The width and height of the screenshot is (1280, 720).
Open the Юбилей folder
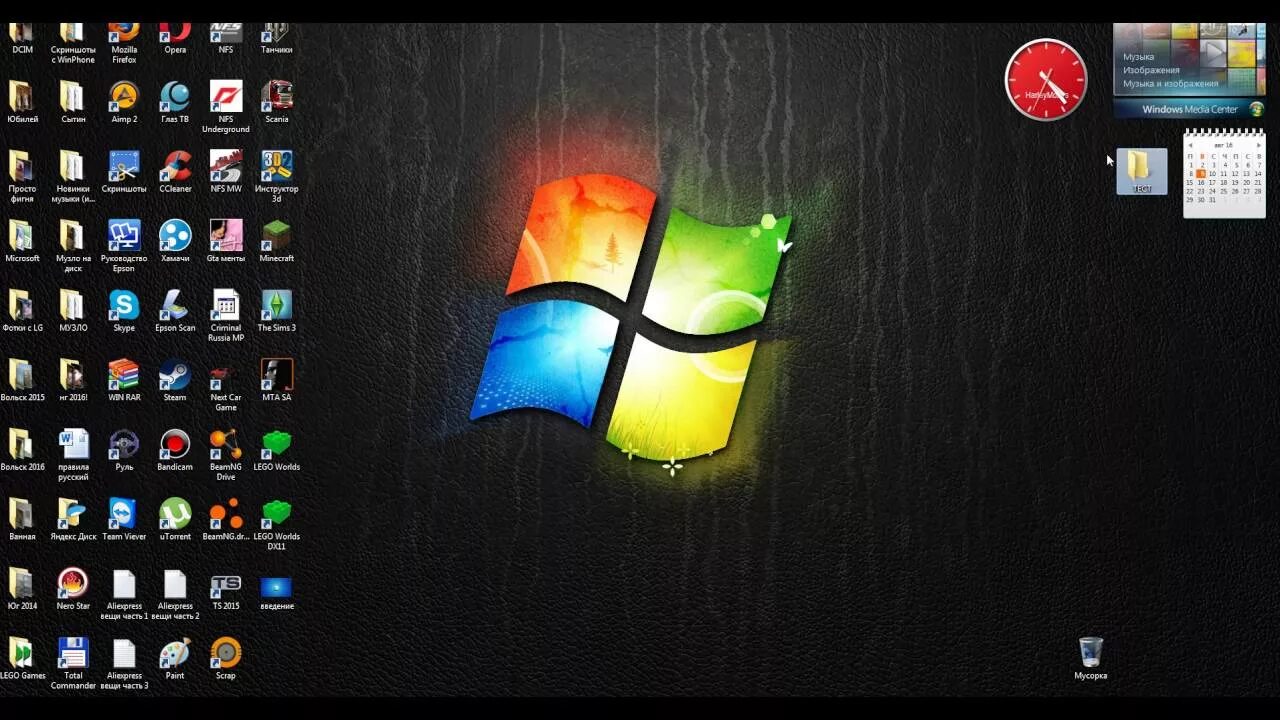22,102
